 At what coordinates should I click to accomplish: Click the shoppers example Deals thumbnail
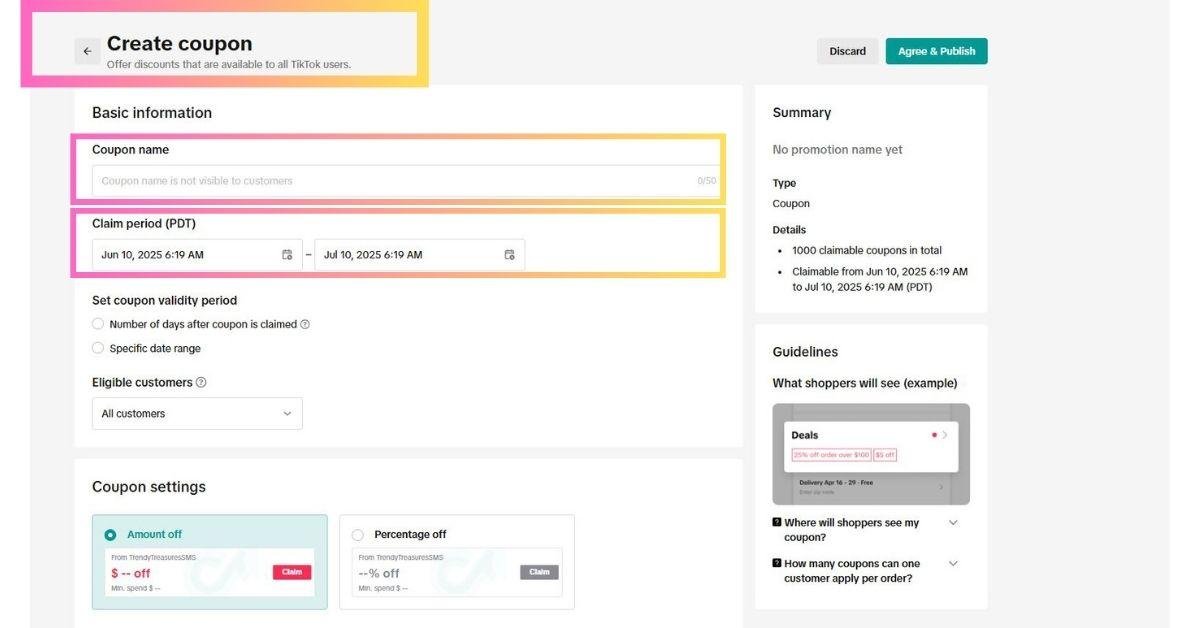pos(871,454)
